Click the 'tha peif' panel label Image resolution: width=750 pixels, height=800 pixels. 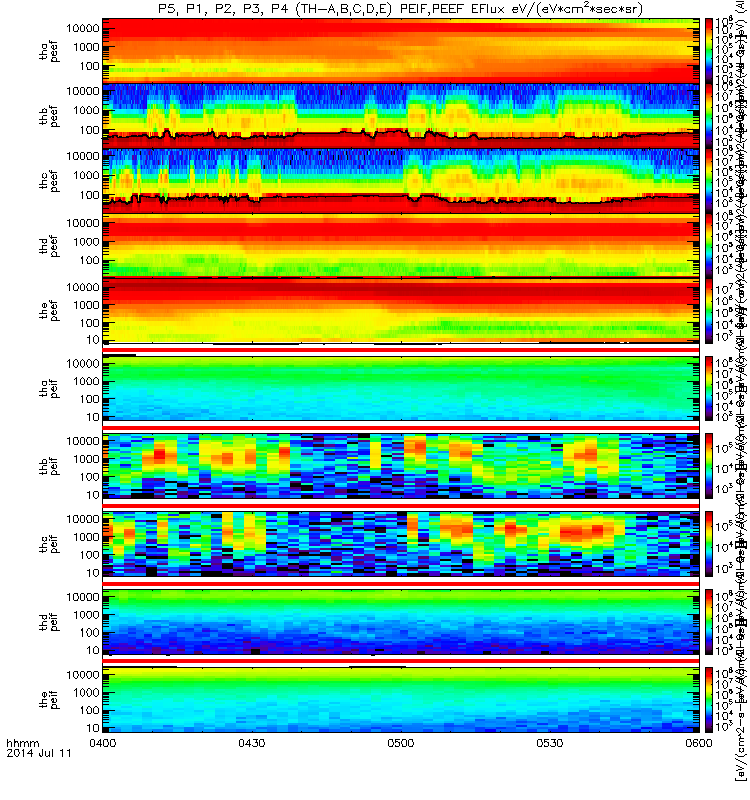(49, 388)
